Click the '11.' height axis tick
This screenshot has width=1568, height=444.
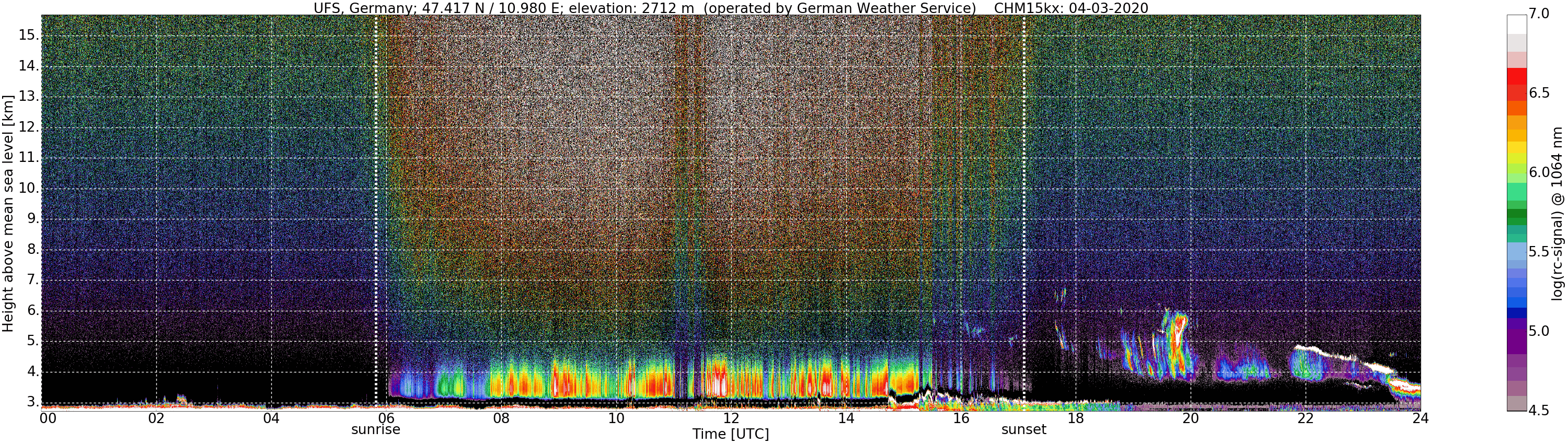pyautogui.click(x=29, y=158)
